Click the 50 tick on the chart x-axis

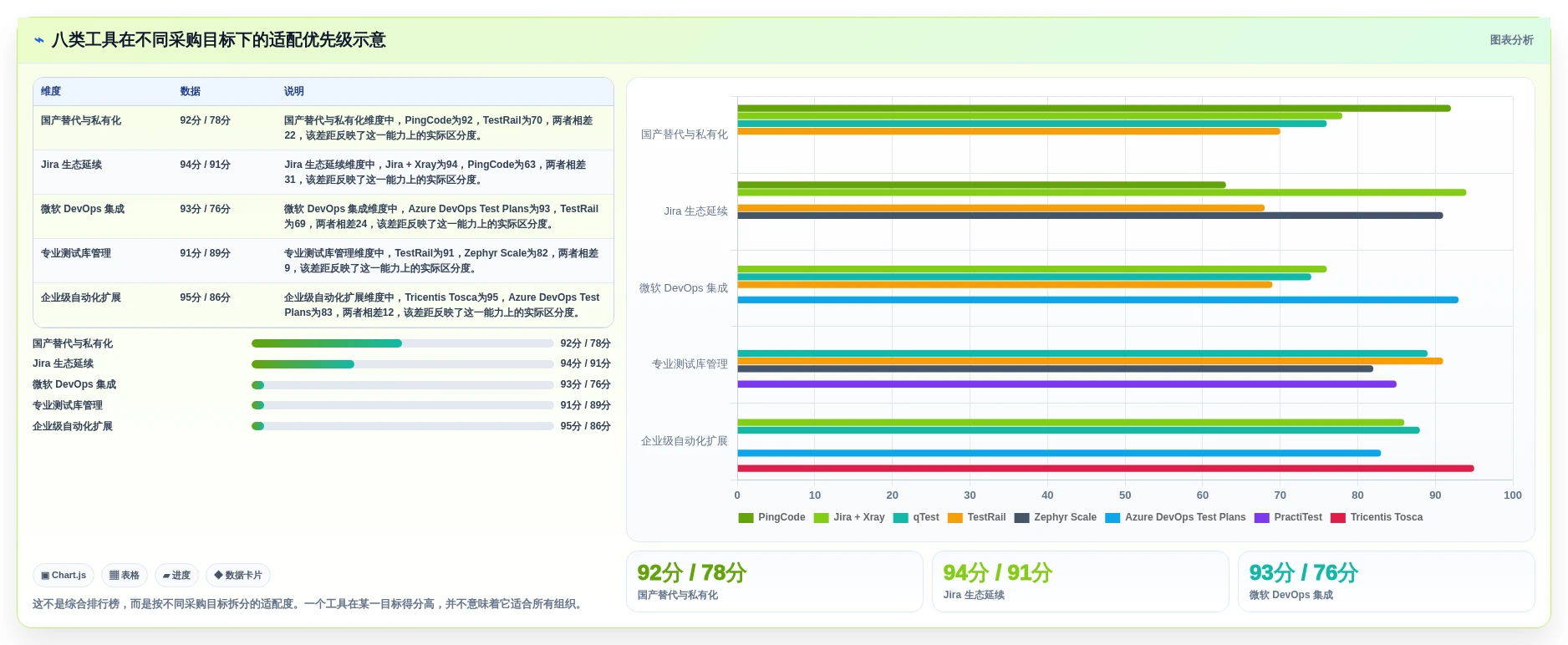[1125, 495]
